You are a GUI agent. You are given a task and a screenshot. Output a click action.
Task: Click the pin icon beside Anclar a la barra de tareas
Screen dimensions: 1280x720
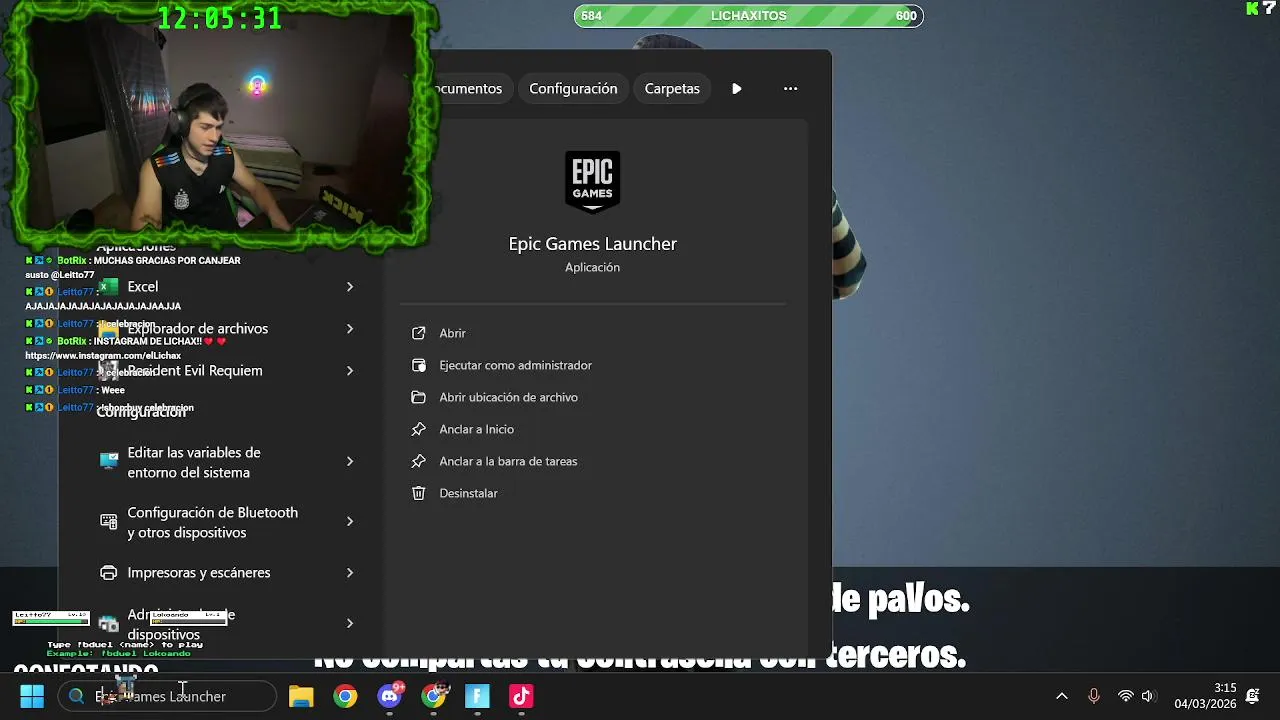coord(419,461)
